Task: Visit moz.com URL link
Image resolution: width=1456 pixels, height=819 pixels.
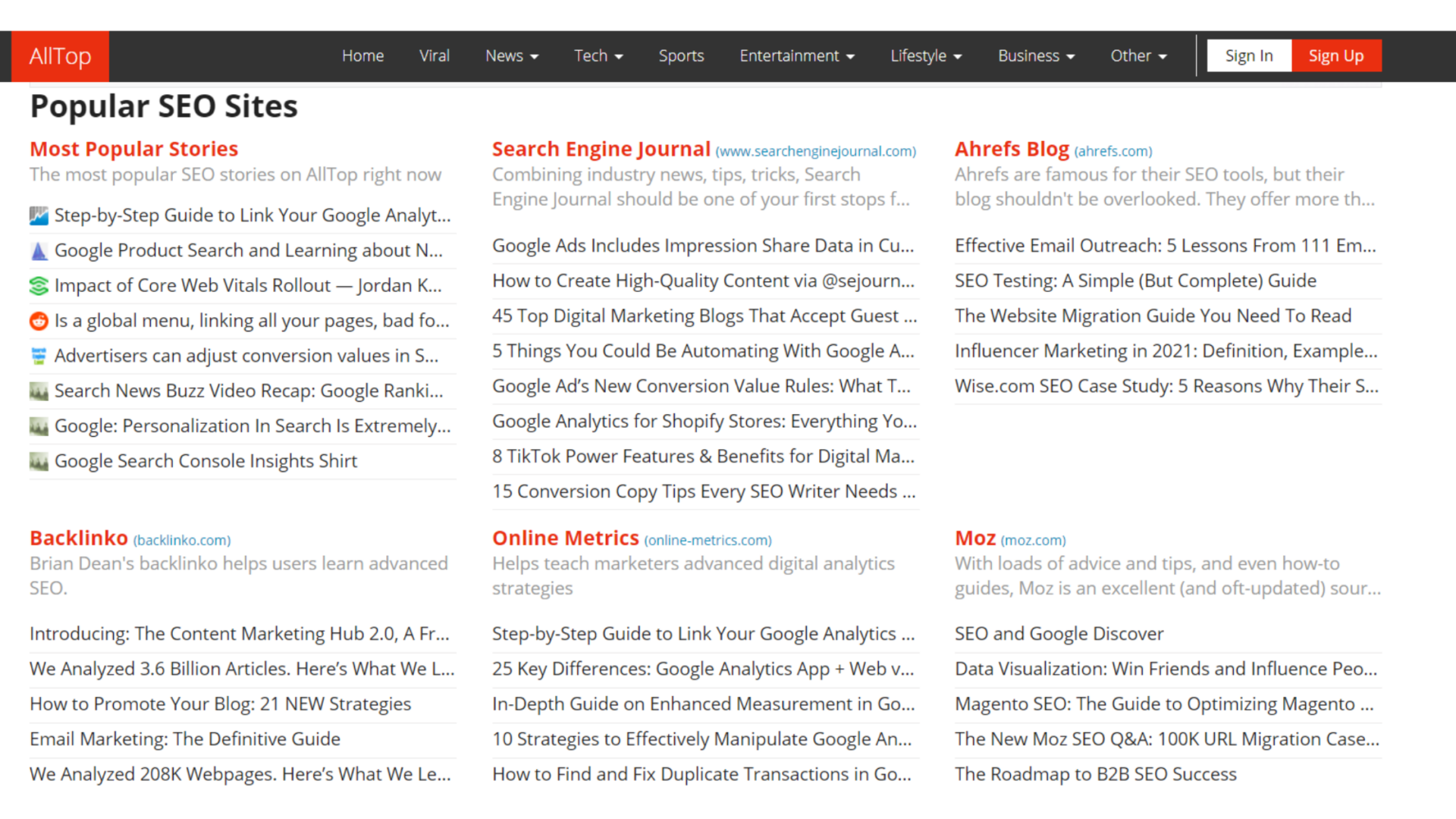Action: tap(1033, 541)
